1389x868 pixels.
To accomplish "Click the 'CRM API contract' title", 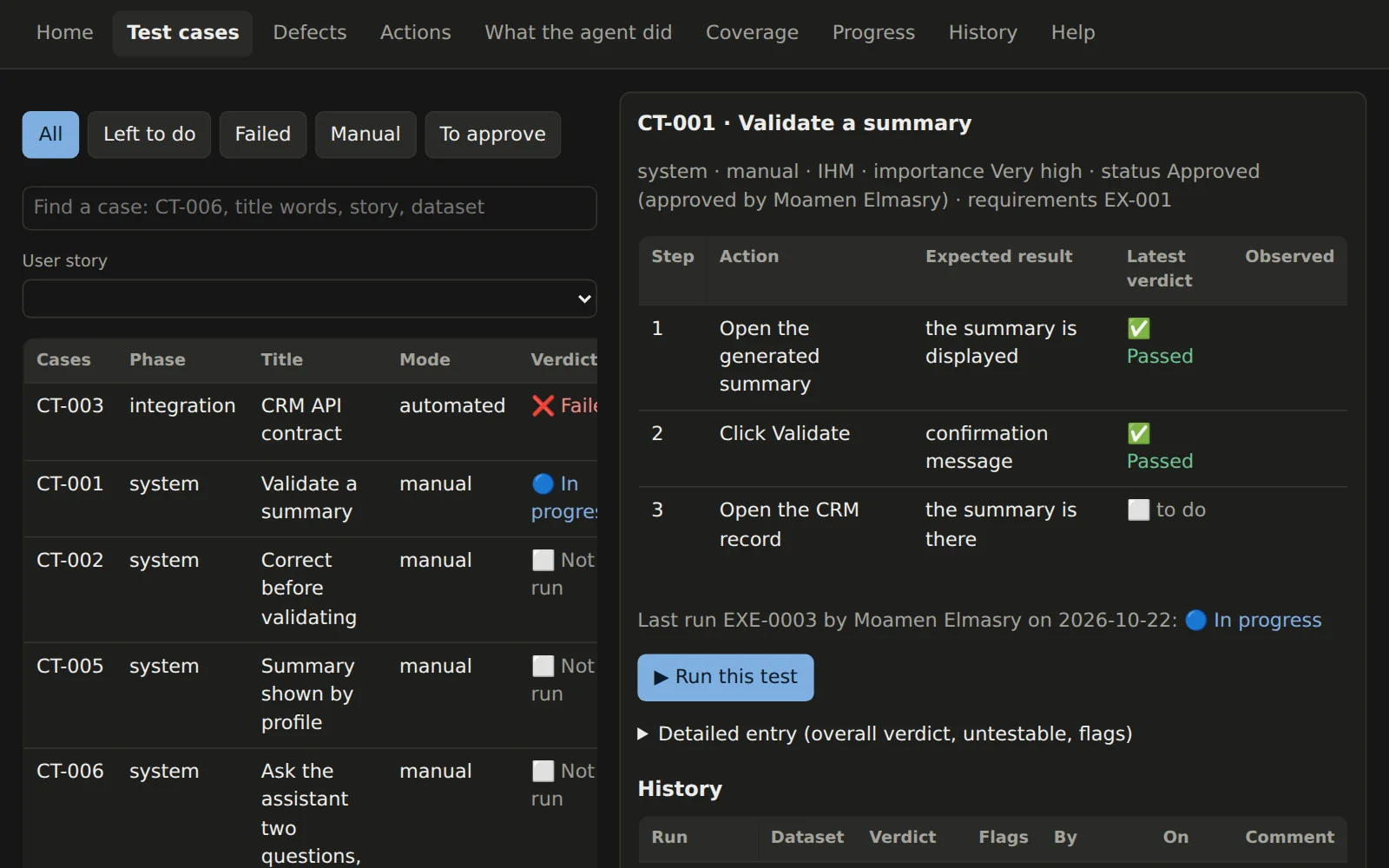I will 301,420.
